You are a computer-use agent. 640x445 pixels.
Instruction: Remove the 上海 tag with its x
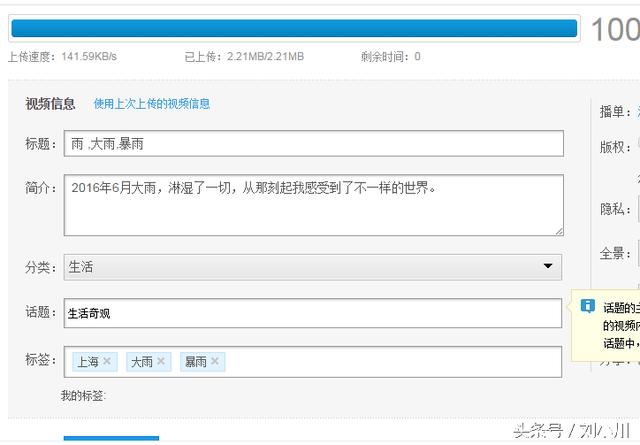pos(107,361)
